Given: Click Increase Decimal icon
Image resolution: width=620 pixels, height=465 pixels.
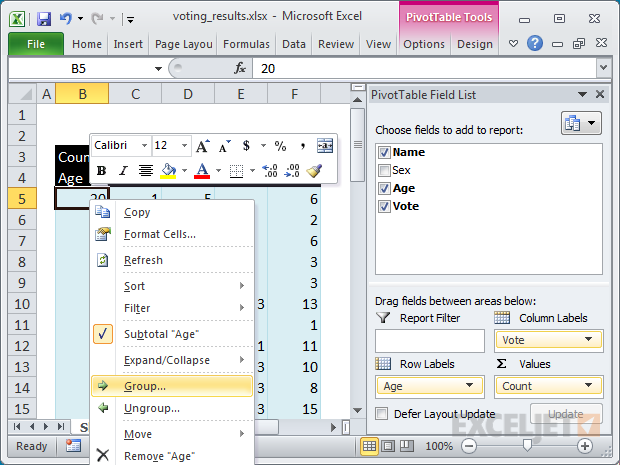Looking at the screenshot, I should coord(270,170).
